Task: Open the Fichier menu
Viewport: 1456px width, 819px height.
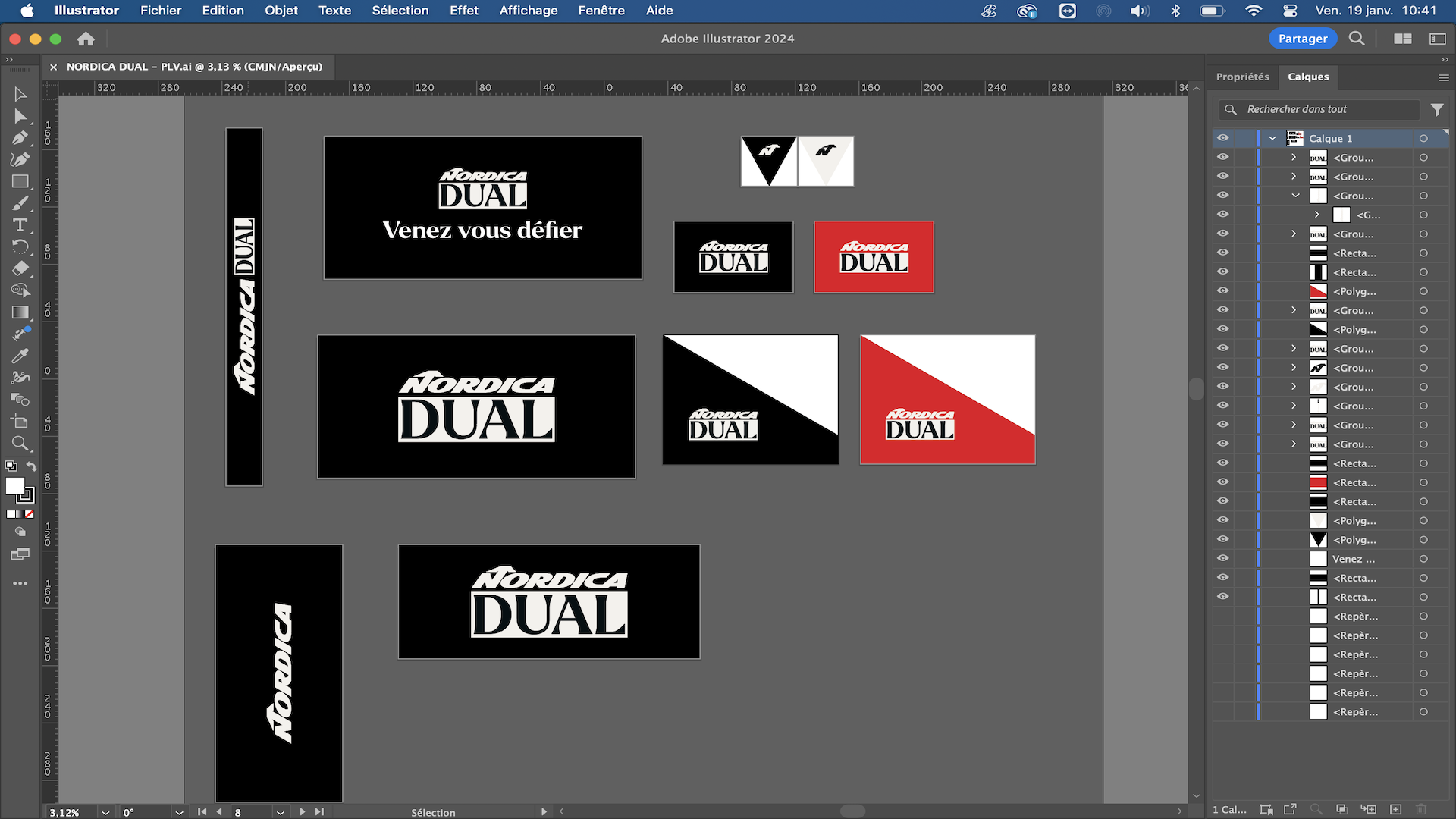Action: pos(161,11)
